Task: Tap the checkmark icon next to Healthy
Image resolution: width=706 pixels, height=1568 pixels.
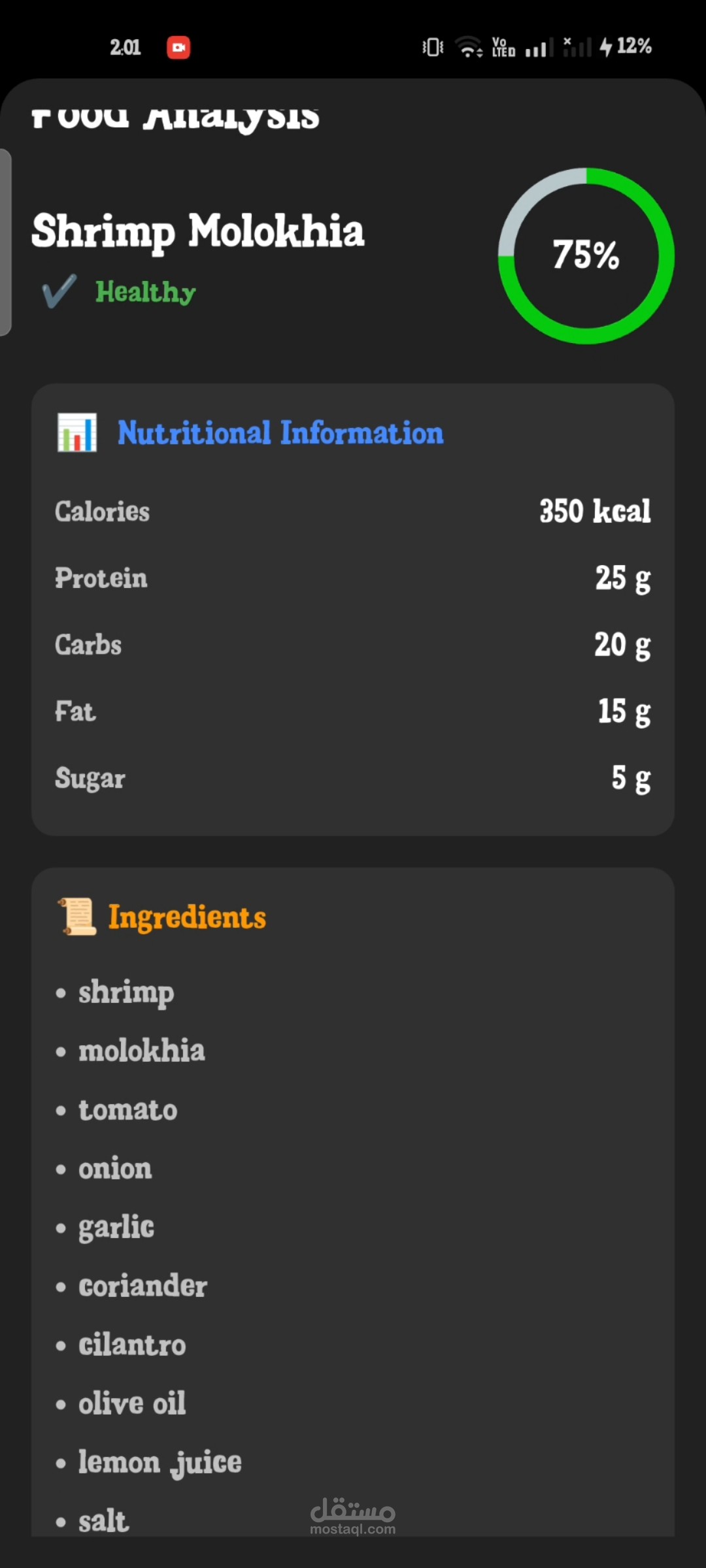Action: pyautogui.click(x=59, y=291)
